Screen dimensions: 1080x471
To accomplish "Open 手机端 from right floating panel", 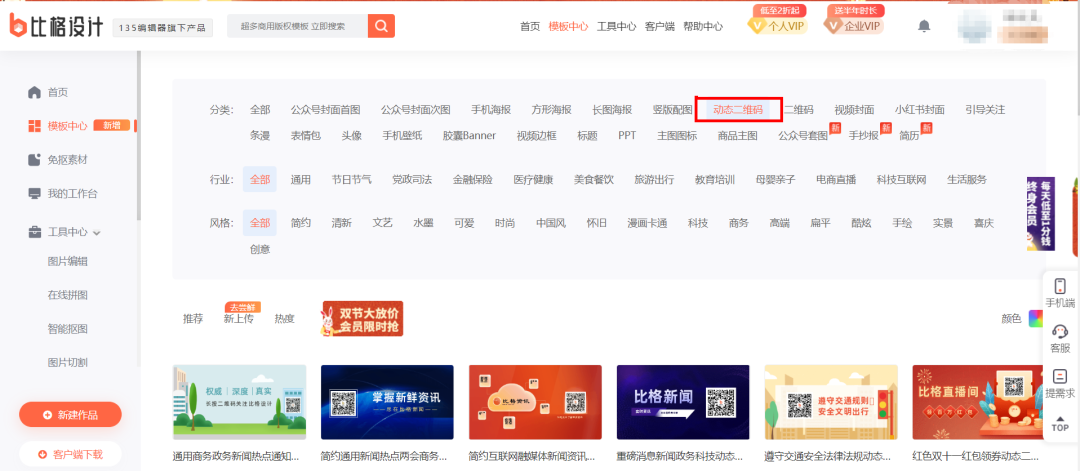I will [1060, 293].
